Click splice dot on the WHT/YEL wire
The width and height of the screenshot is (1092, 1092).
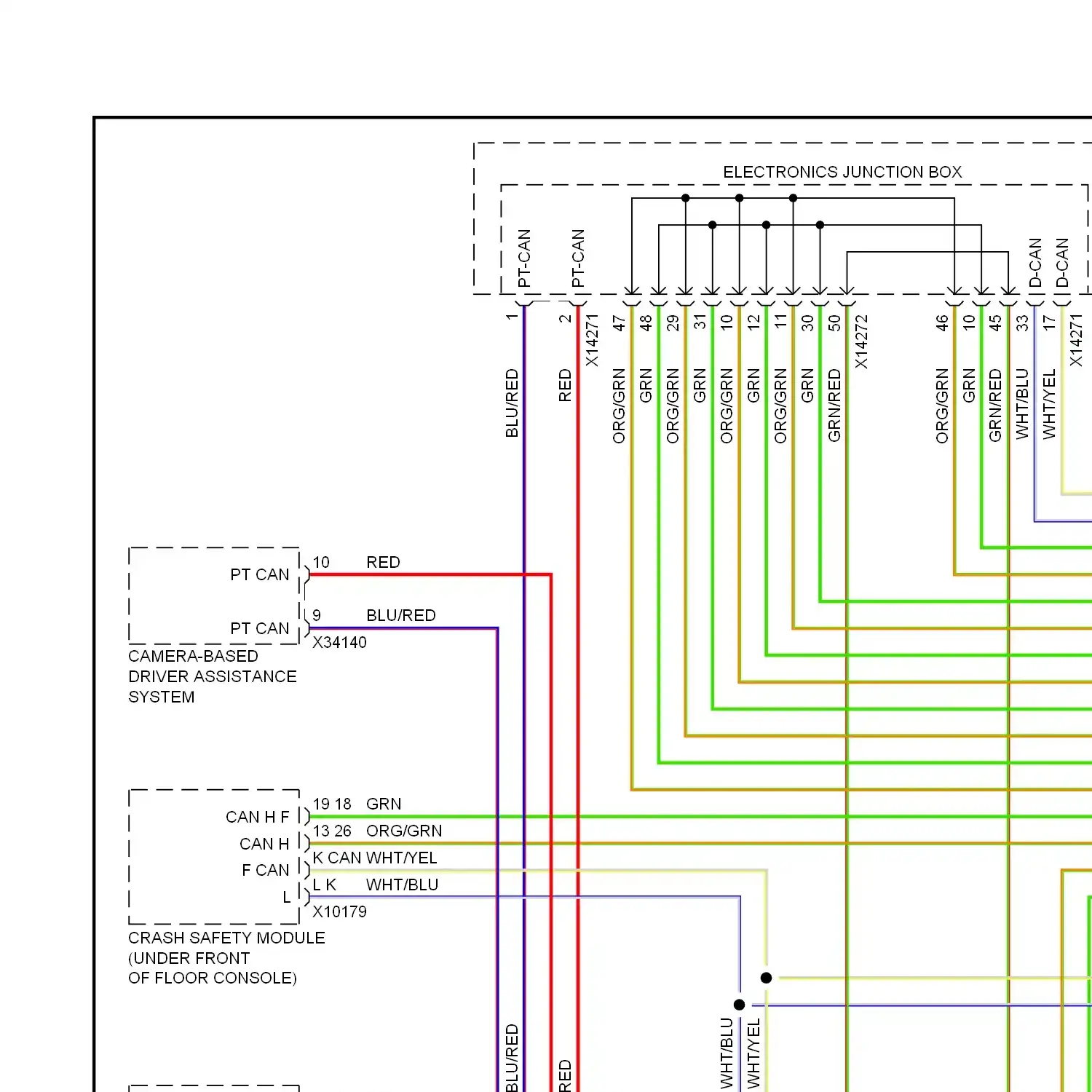766,978
